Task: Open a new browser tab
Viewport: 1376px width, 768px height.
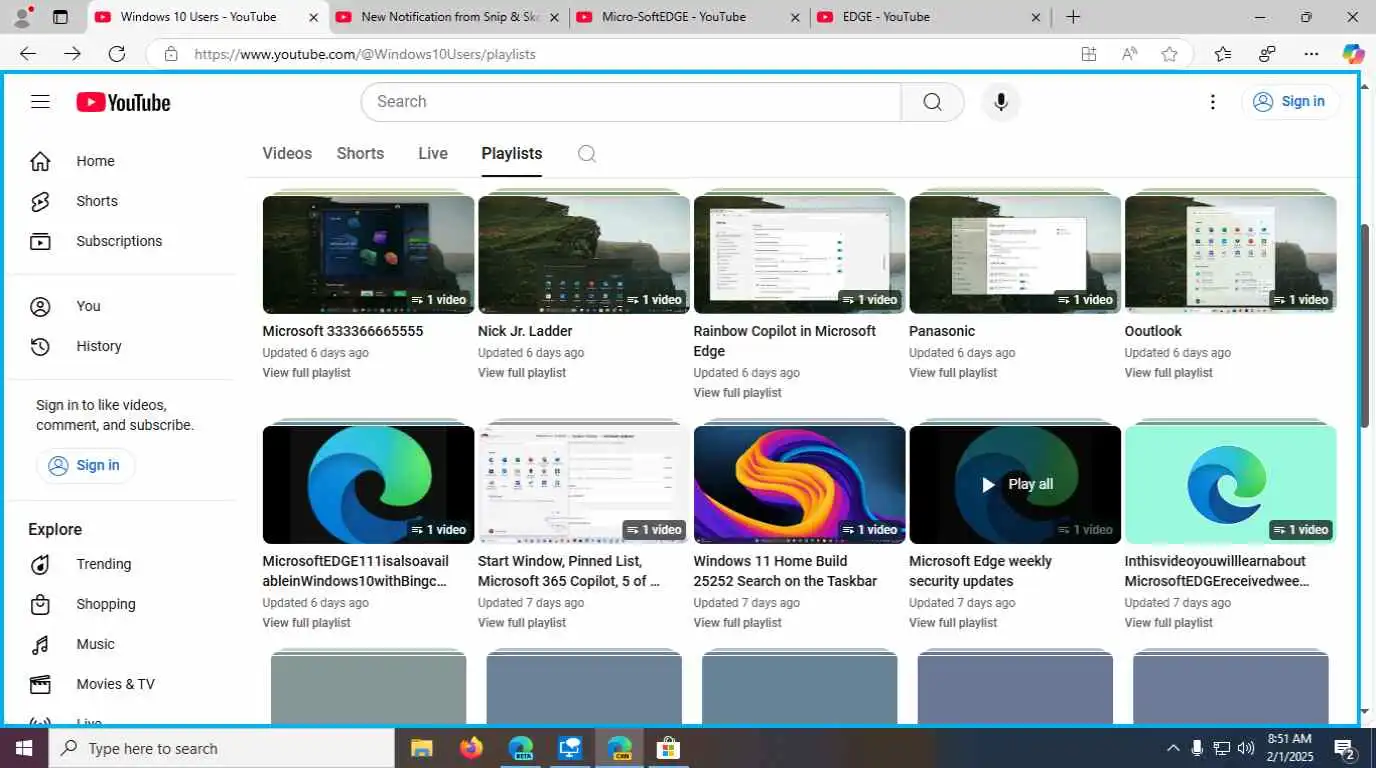Action: pos(1073,17)
